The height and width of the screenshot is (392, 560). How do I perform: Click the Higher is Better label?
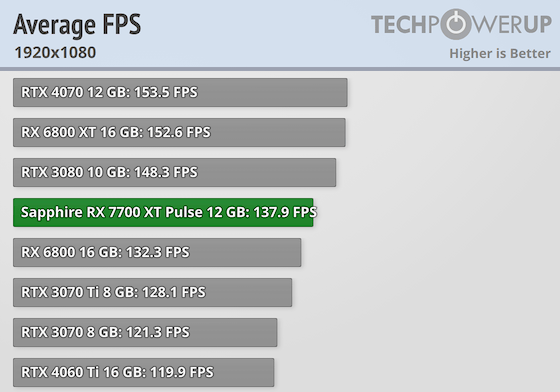pyautogui.click(x=500, y=54)
